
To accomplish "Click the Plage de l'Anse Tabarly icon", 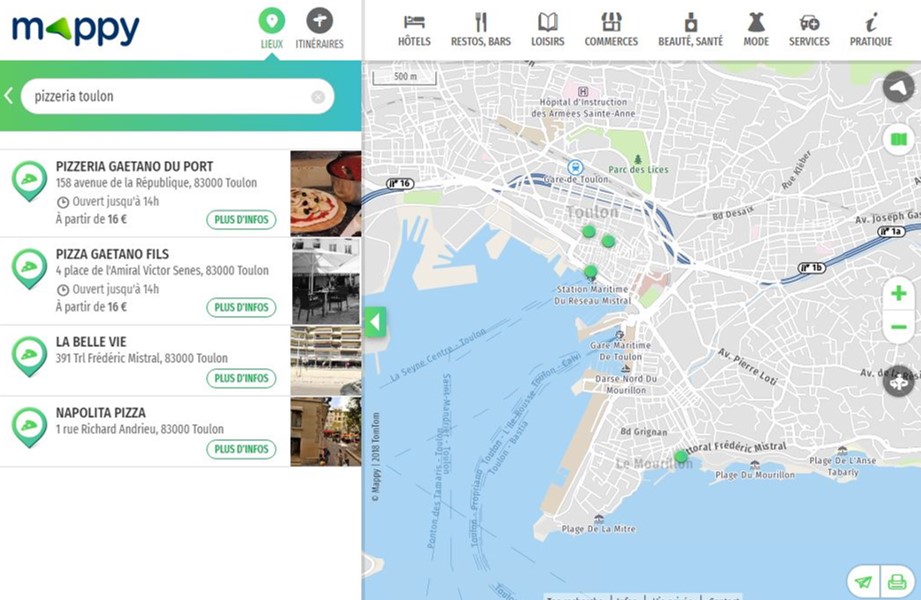I will coord(842,451).
